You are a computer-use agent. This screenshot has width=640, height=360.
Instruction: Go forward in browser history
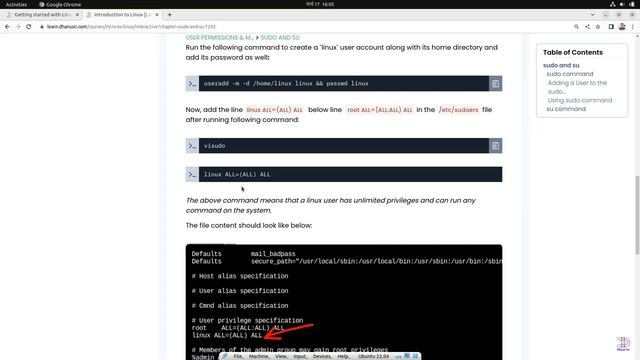tap(18, 27)
